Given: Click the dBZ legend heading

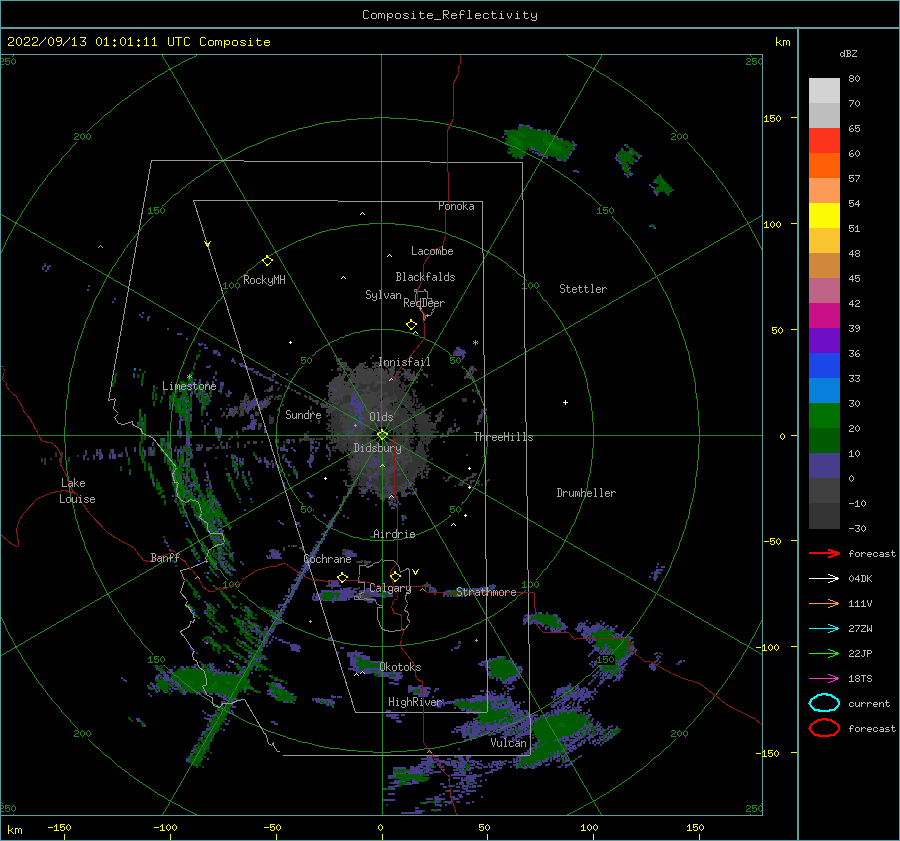Looking at the screenshot, I should tap(848, 53).
